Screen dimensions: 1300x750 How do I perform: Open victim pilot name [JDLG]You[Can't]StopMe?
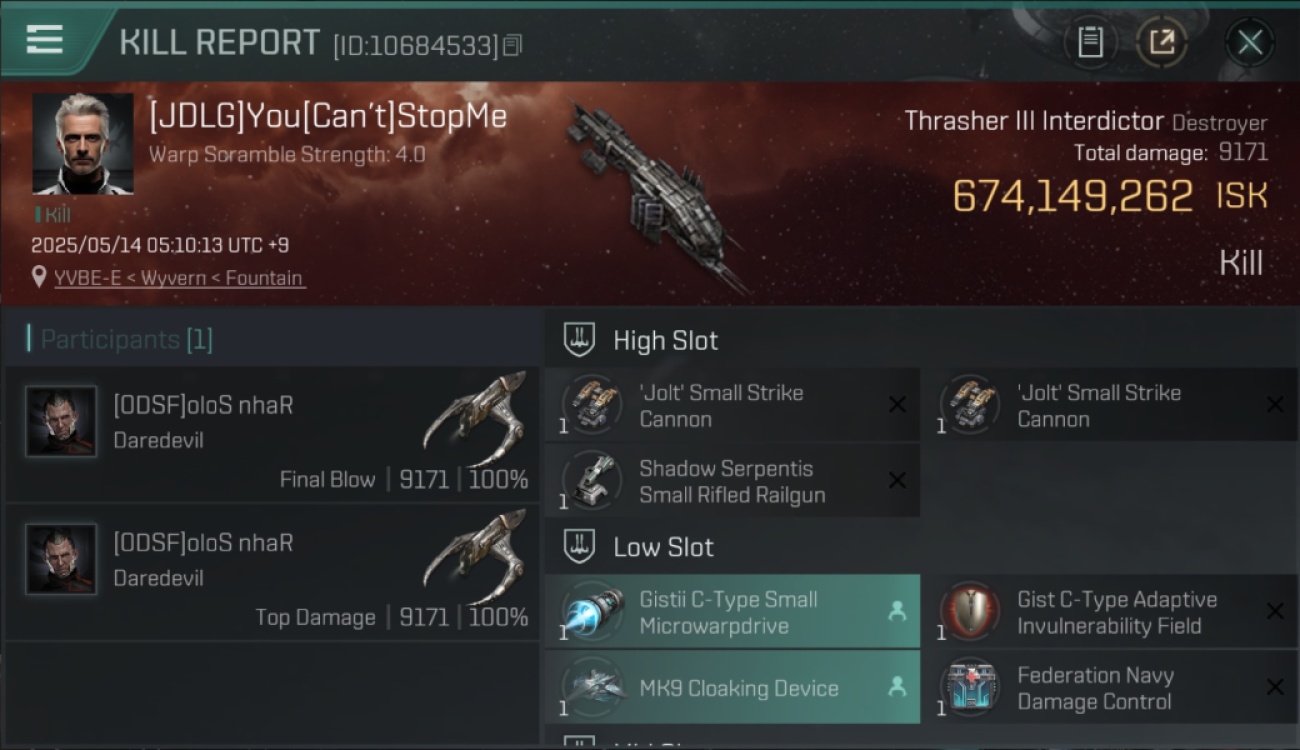point(328,116)
